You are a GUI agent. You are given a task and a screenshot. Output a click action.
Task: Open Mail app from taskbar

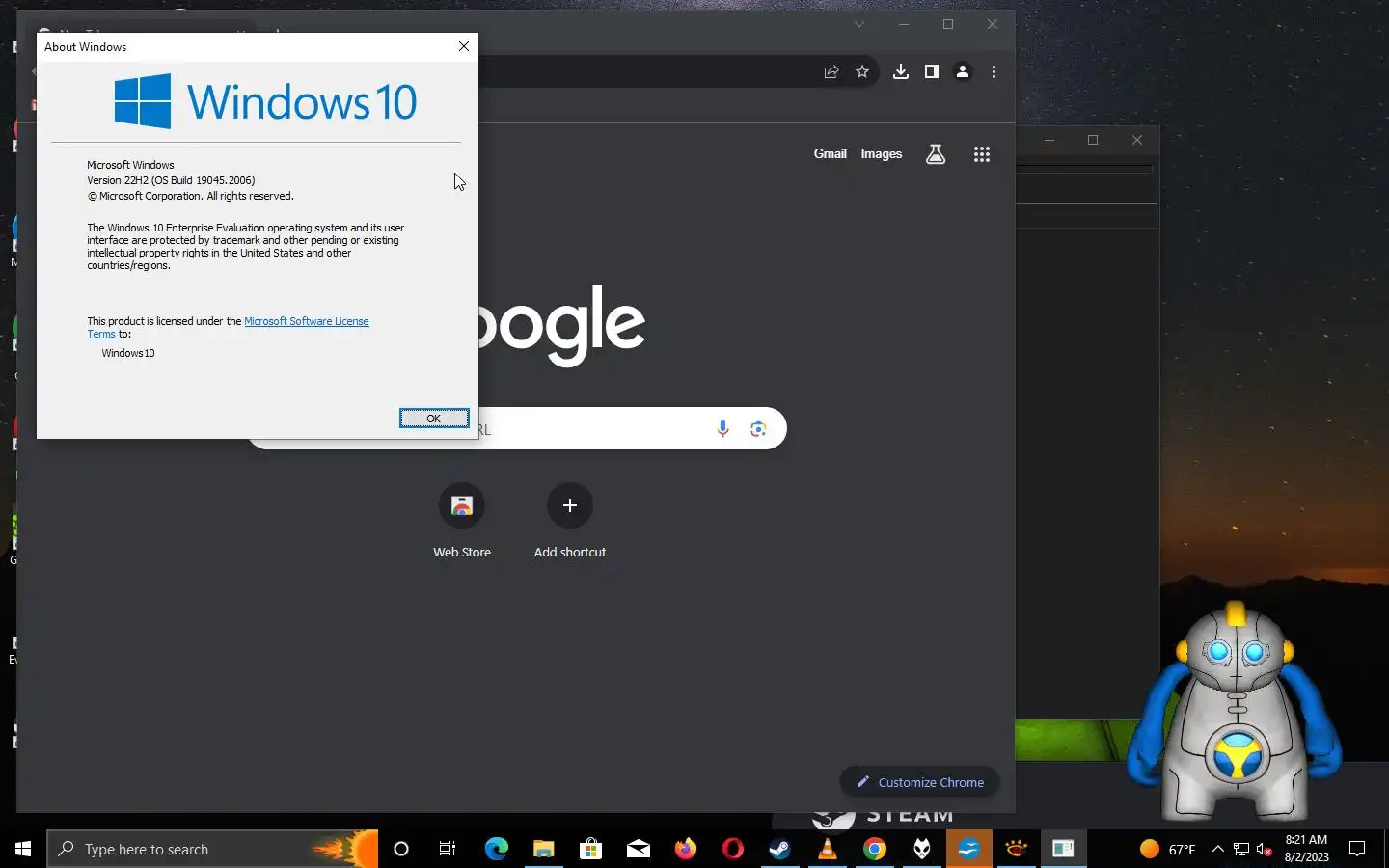(x=638, y=849)
